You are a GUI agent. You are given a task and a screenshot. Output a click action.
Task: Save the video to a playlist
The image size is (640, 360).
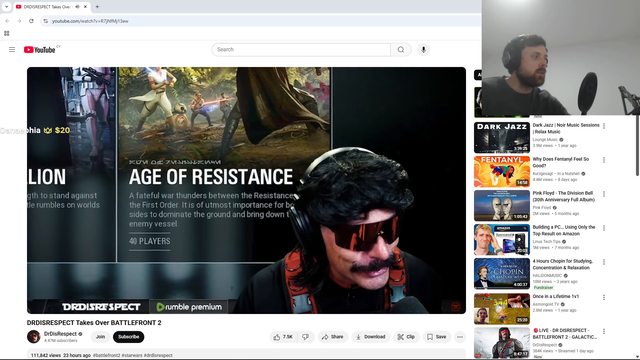(x=436, y=337)
